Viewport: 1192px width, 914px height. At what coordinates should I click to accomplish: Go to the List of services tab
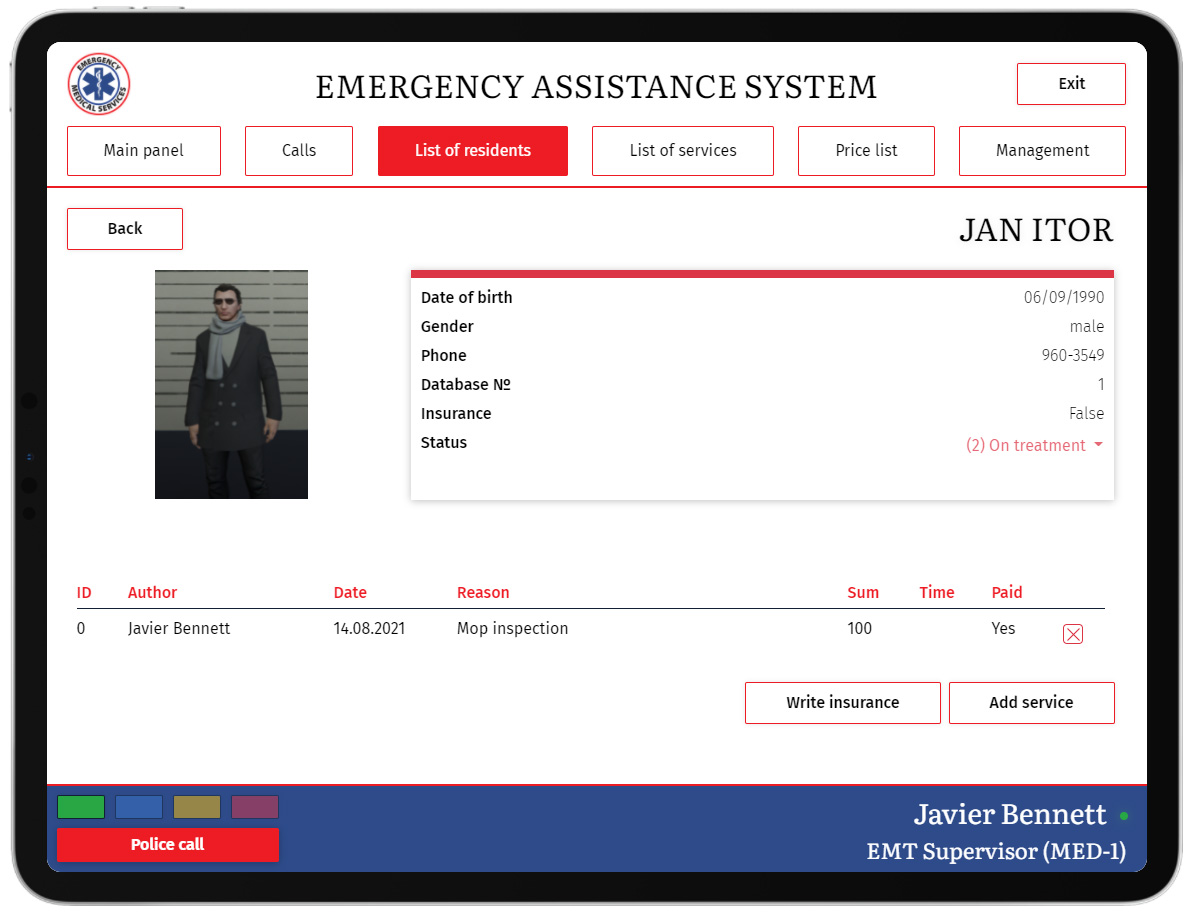pyautogui.click(x=683, y=151)
